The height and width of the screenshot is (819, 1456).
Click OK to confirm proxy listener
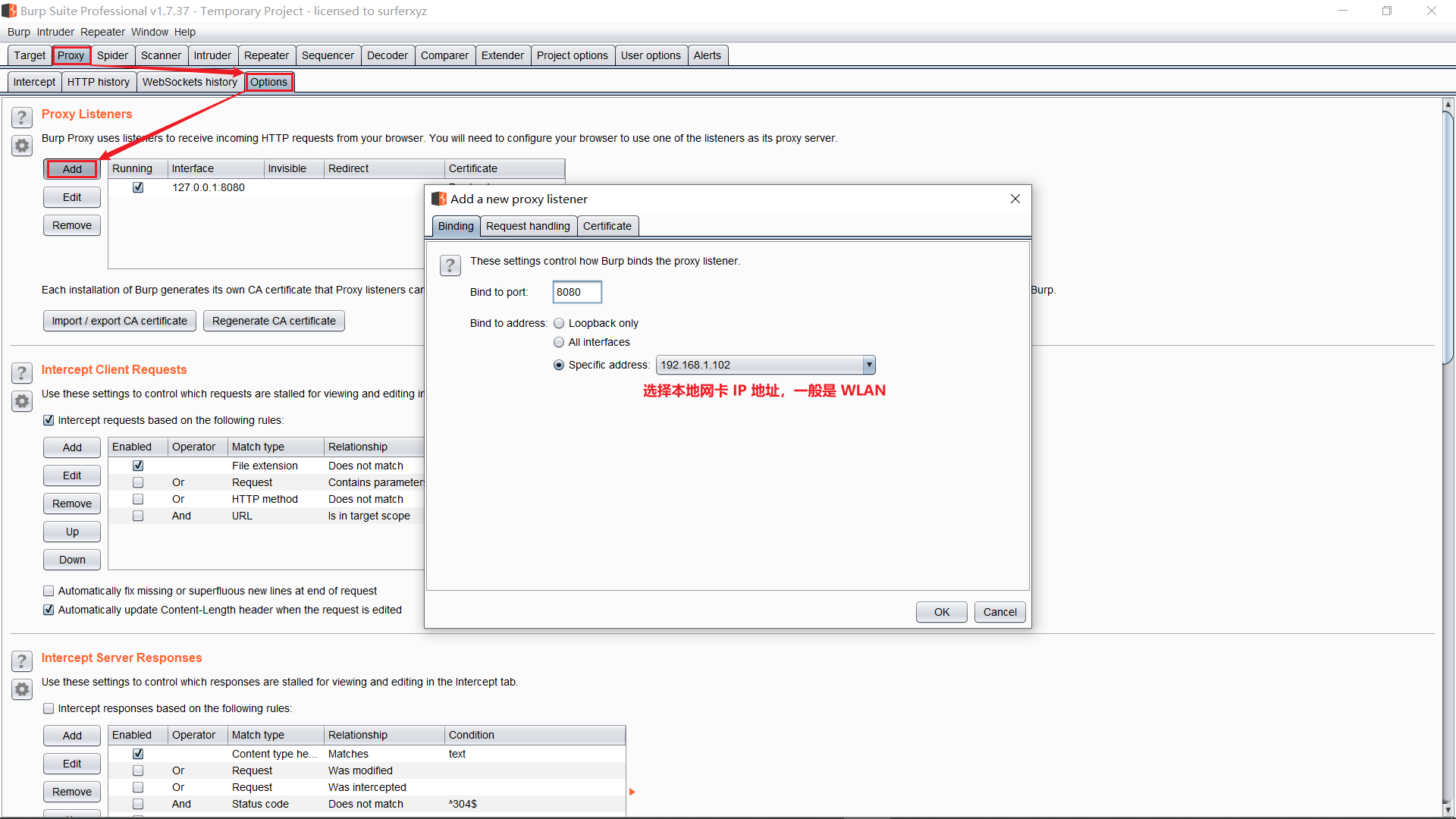[x=941, y=611]
